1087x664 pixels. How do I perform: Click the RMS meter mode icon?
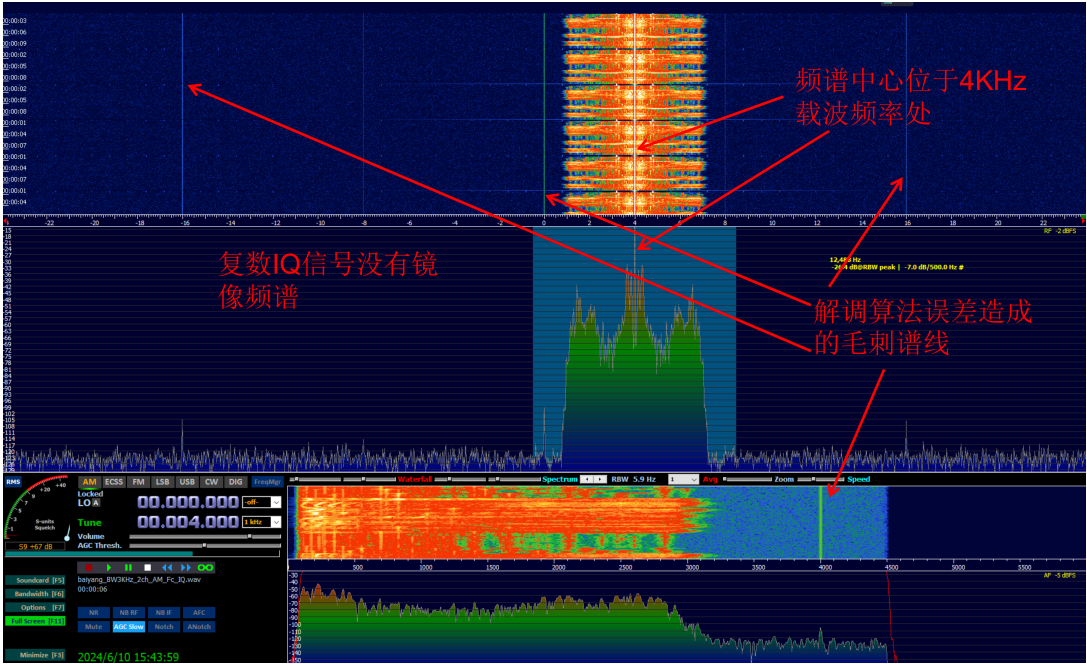(13, 482)
